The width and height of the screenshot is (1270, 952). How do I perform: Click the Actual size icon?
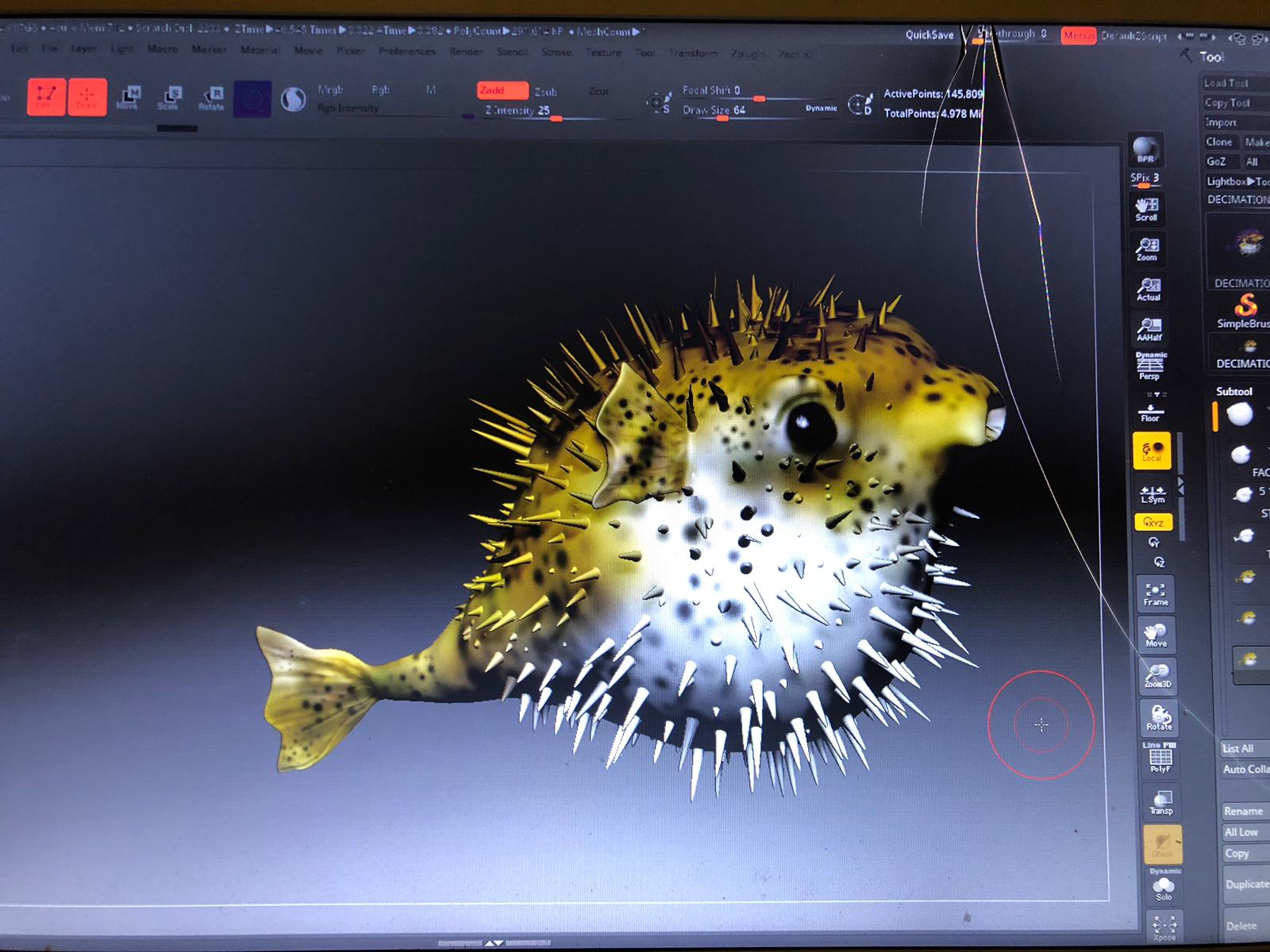pos(1149,289)
